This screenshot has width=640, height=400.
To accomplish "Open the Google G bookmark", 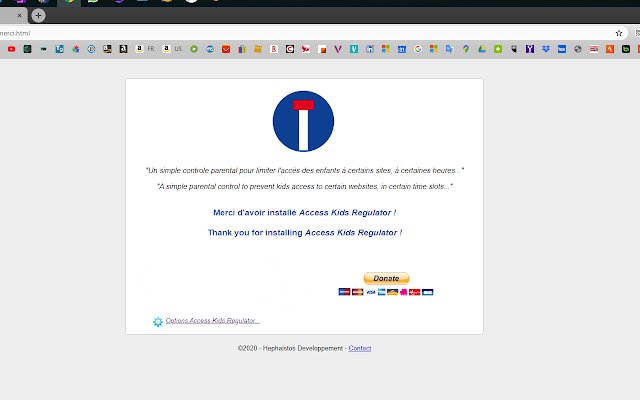I will click(x=418, y=49).
